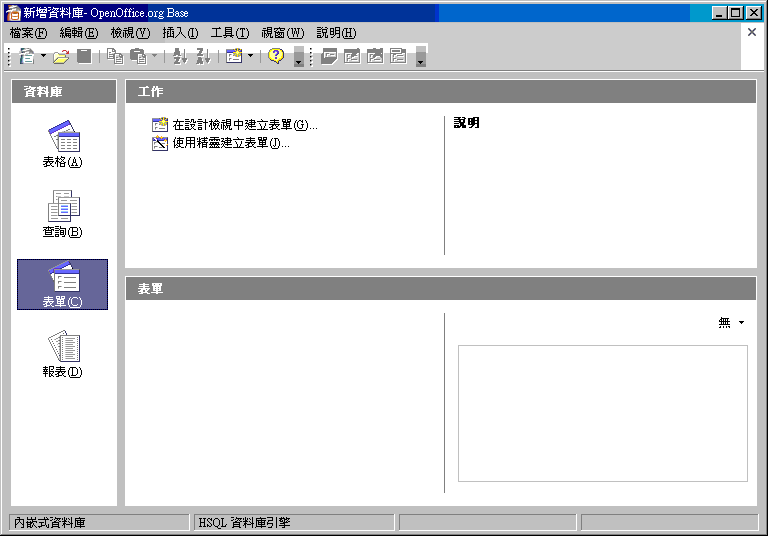
Task: Open the 視窗(W) Window menu
Action: [283, 33]
